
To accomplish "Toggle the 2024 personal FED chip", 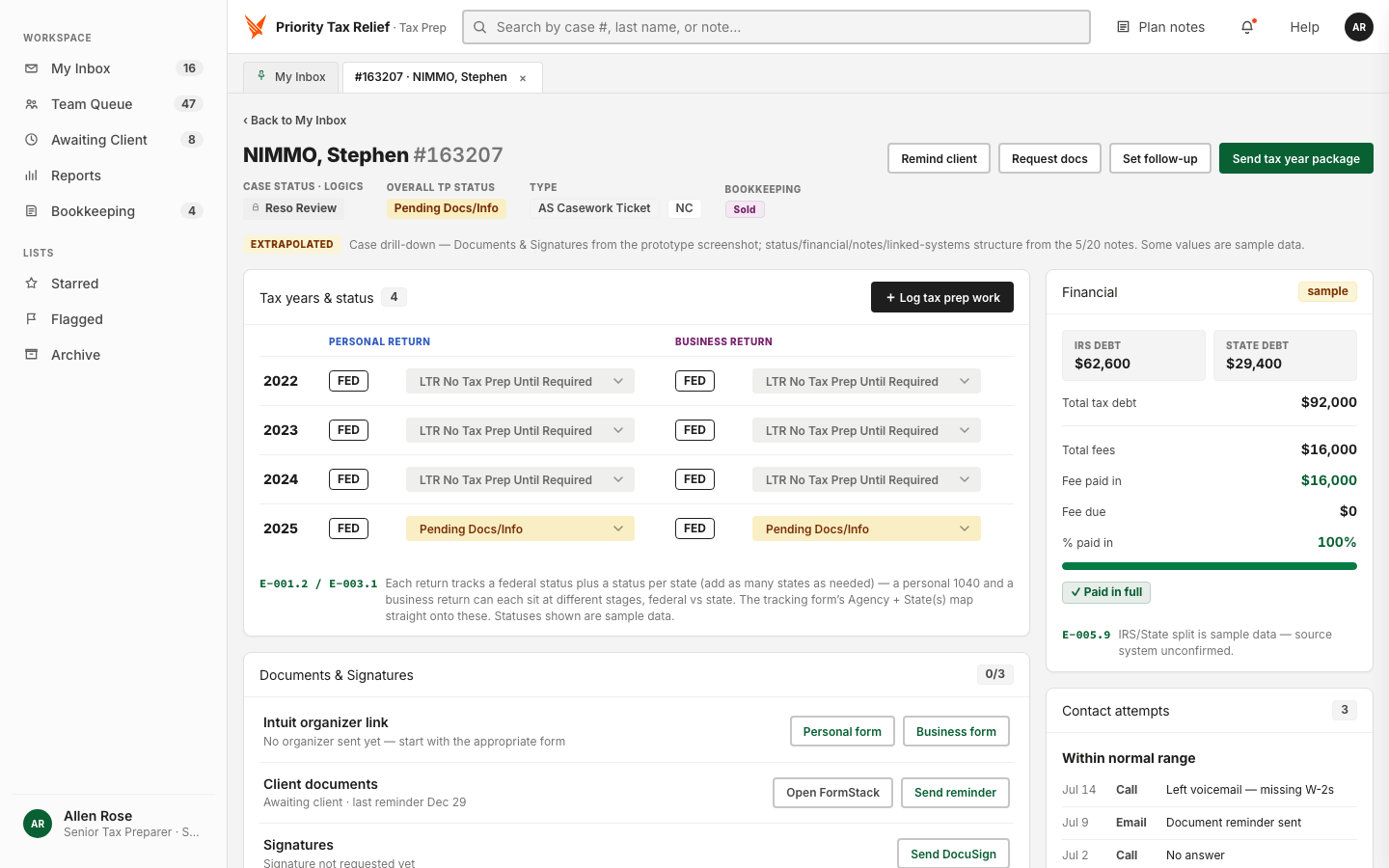I will point(348,479).
